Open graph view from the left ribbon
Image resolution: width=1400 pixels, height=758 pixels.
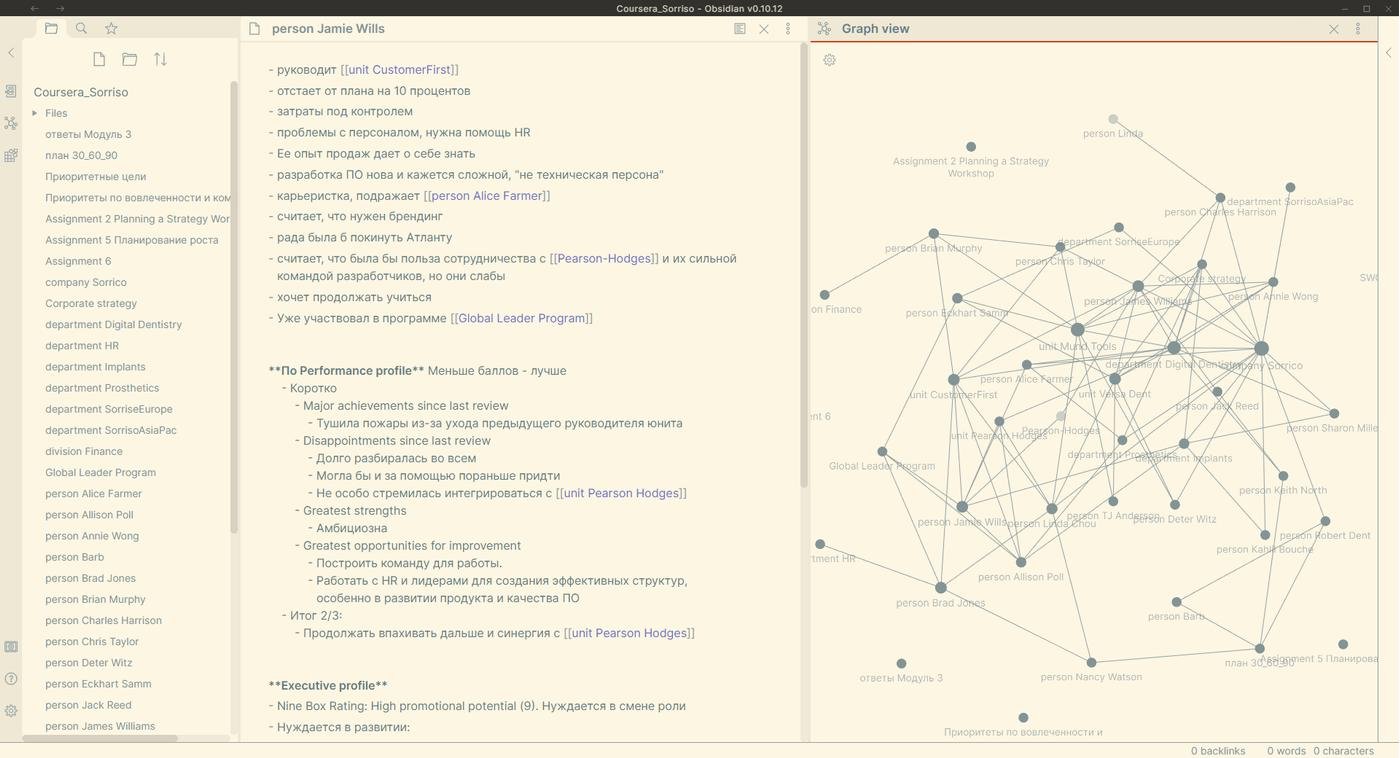coord(11,123)
